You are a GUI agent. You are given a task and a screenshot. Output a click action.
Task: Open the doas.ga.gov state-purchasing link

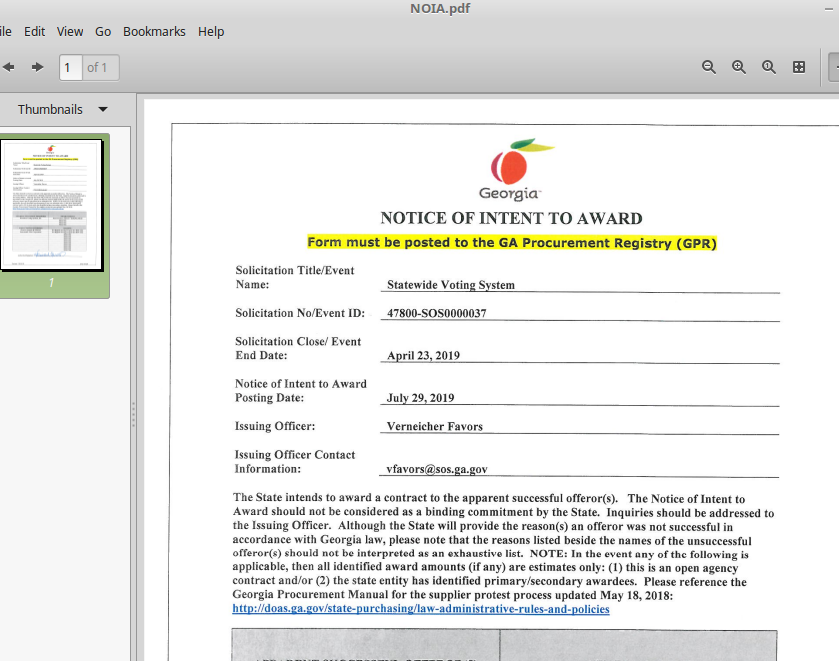[421, 609]
